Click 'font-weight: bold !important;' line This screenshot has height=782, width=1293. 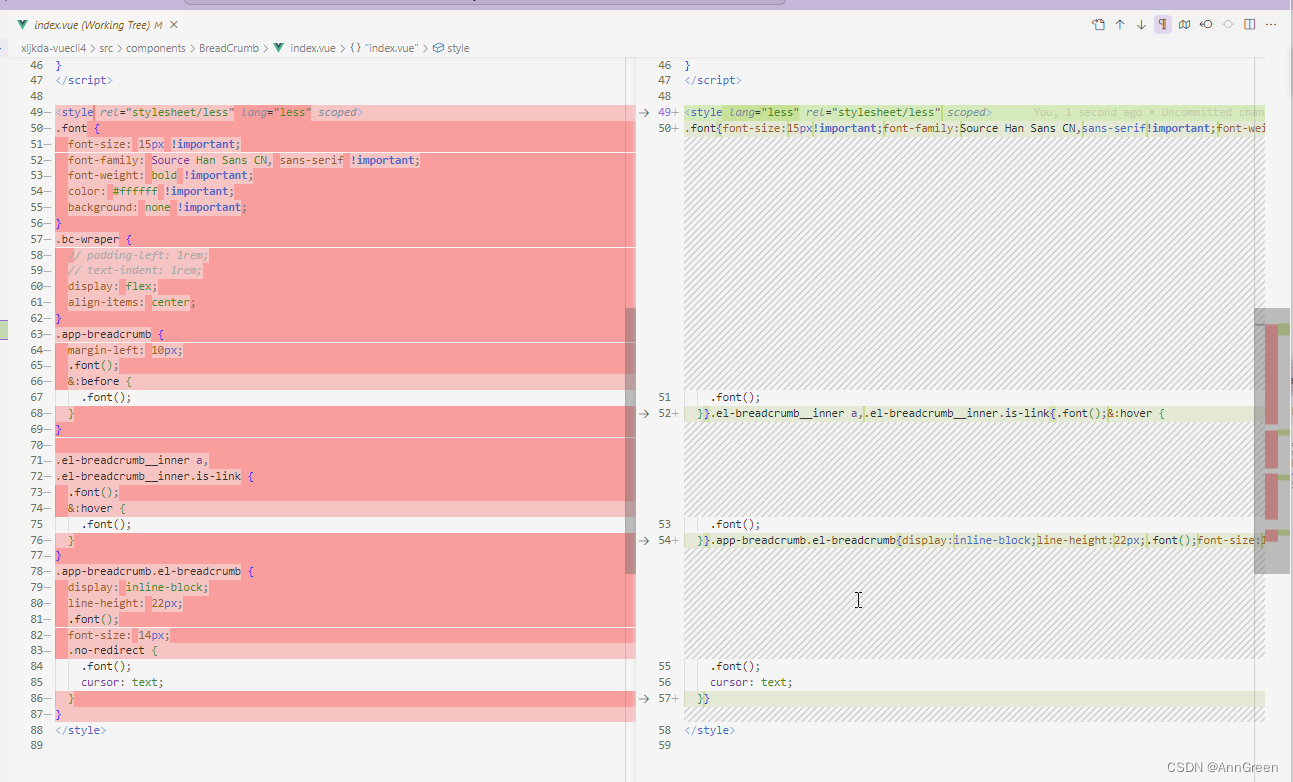160,175
